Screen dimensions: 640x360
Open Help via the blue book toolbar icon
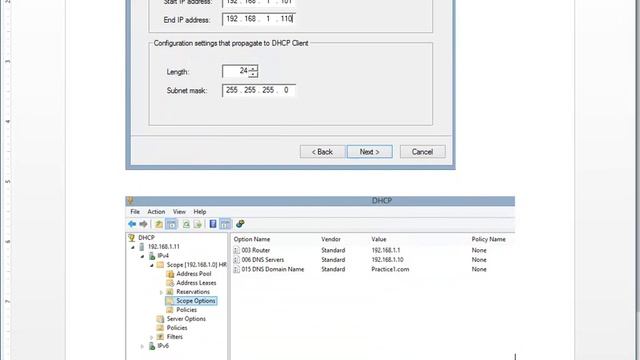[x=213, y=224]
